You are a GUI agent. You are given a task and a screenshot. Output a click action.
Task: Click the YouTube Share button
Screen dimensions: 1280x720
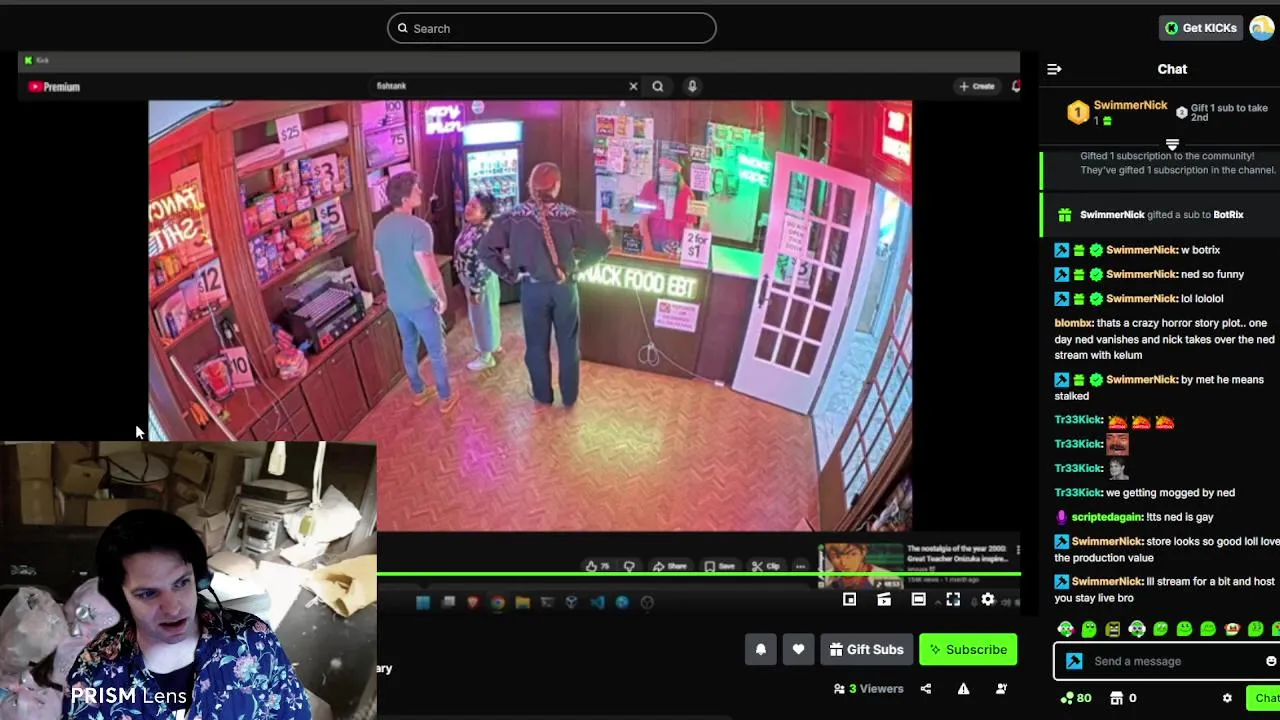click(x=670, y=566)
